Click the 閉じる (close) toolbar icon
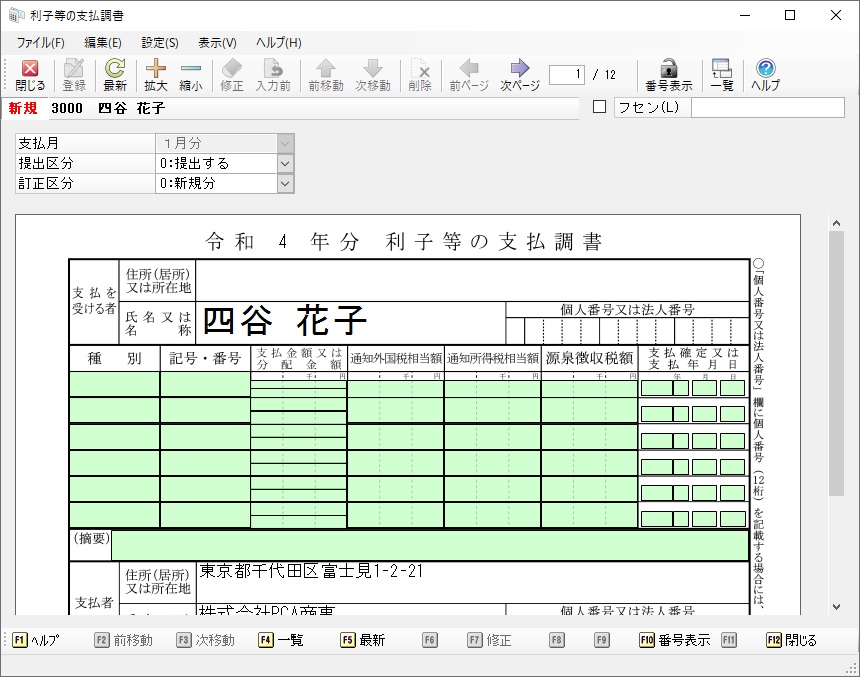860x677 pixels. pyautogui.click(x=29, y=75)
